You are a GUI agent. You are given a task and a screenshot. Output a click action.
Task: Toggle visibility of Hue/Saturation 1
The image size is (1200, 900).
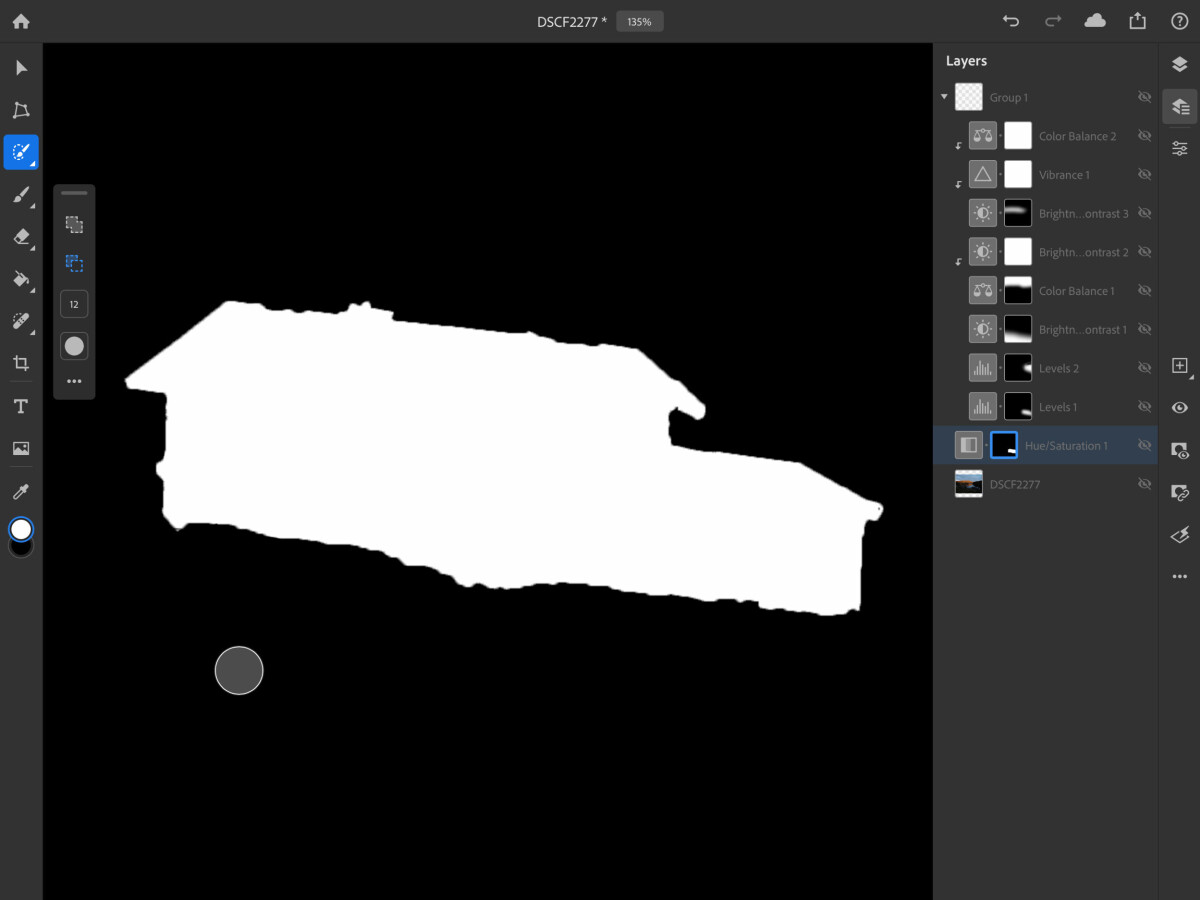click(x=1145, y=445)
